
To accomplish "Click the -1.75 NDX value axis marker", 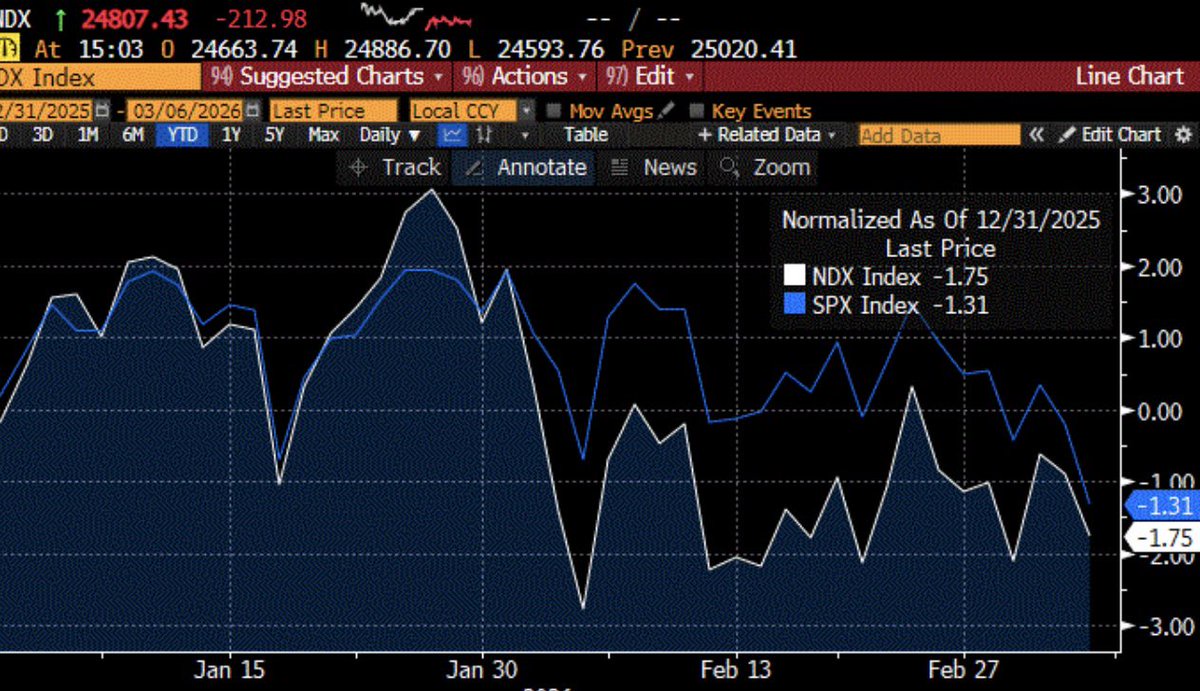I will (x=1160, y=538).
